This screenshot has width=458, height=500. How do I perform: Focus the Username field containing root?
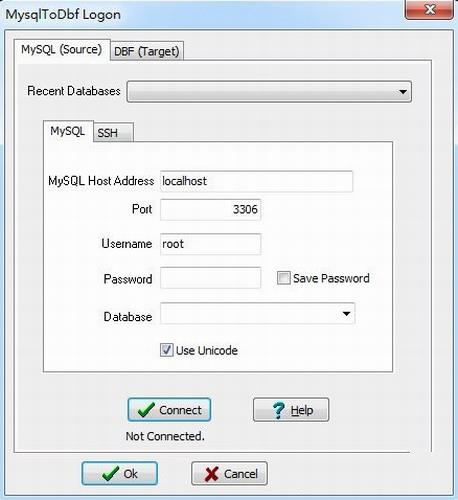210,244
